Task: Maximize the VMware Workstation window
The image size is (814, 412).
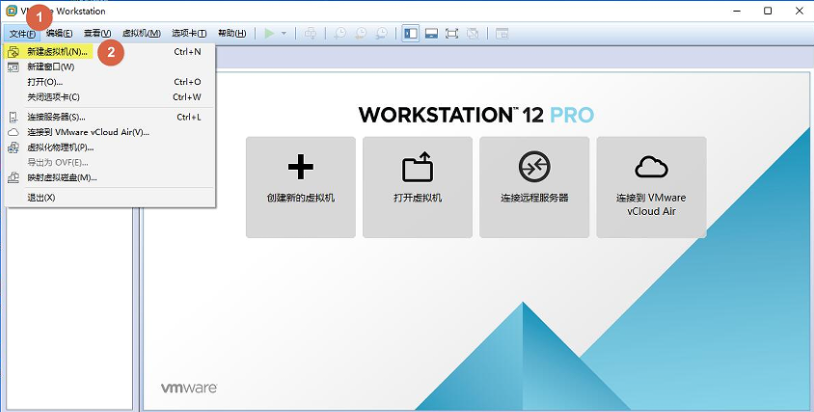Action: 768,11
